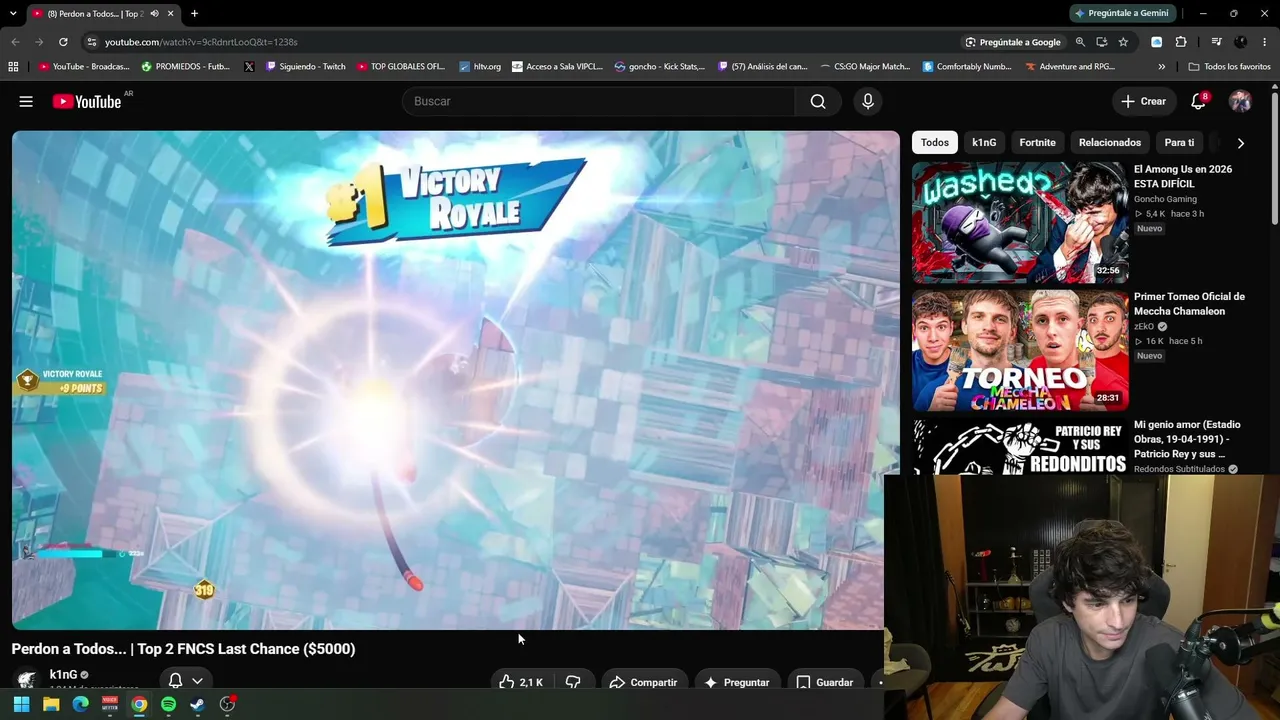Click the video player area

tap(455, 380)
